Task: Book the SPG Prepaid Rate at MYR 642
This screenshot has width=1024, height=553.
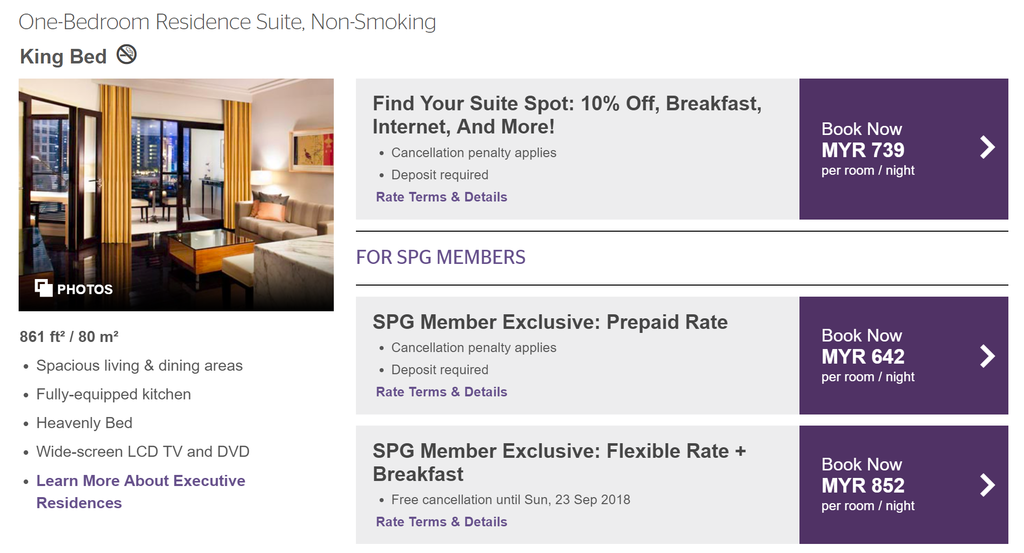Action: (862, 356)
